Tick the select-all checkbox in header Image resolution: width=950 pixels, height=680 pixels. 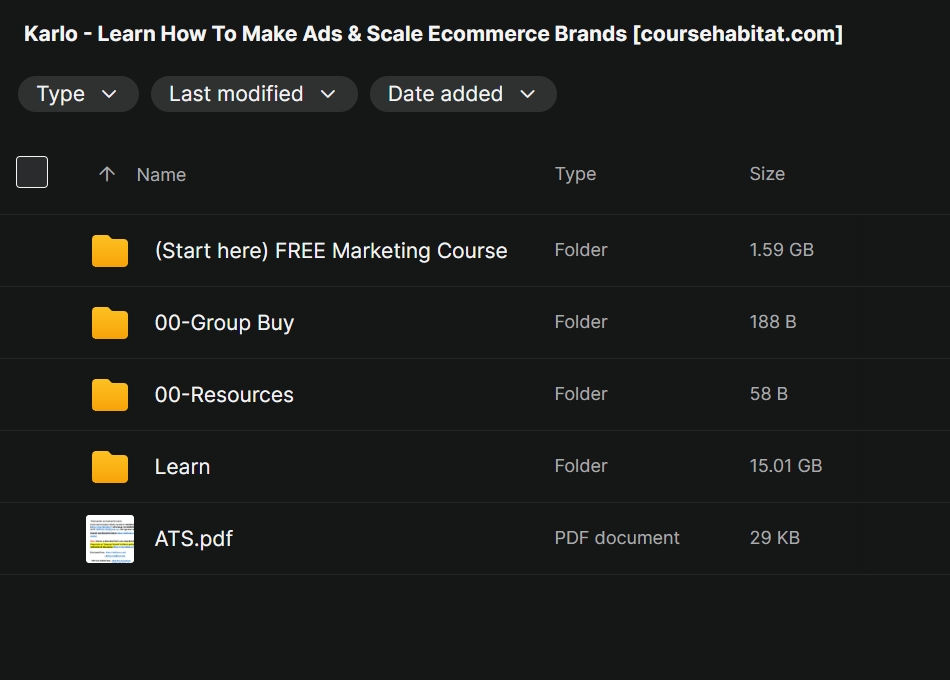pyautogui.click(x=32, y=172)
